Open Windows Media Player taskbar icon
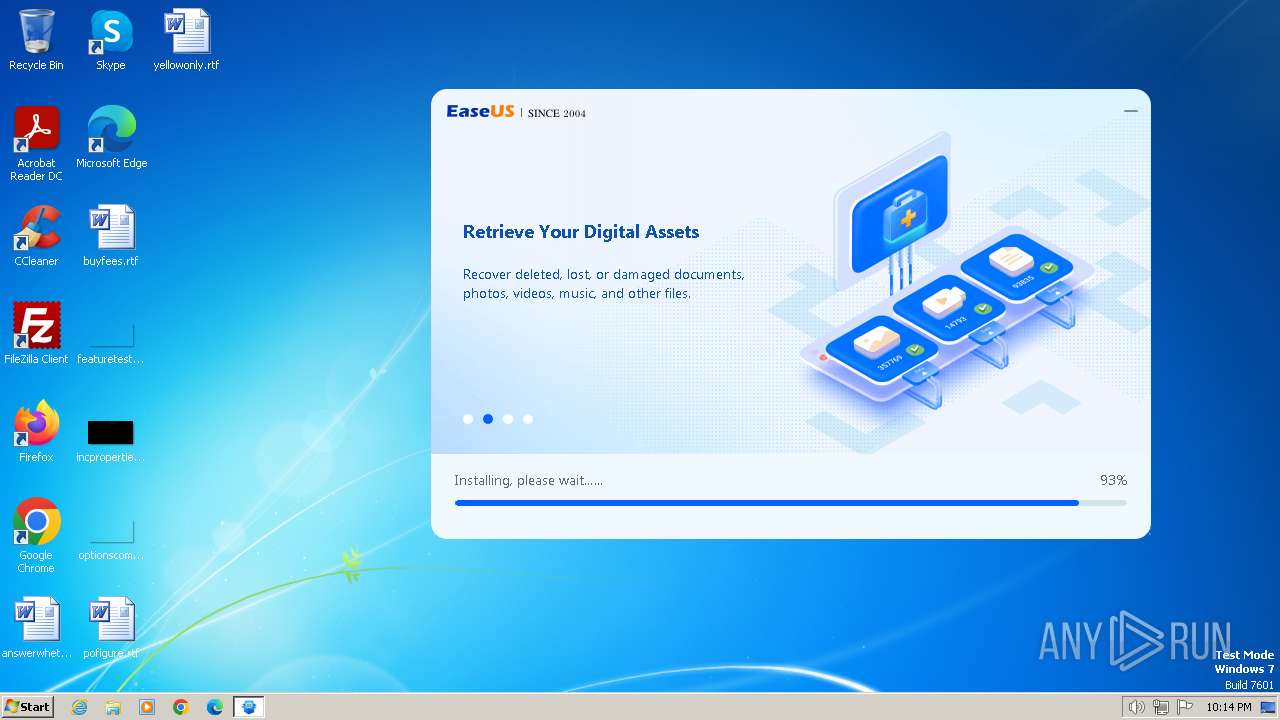The image size is (1280, 720). tap(147, 707)
